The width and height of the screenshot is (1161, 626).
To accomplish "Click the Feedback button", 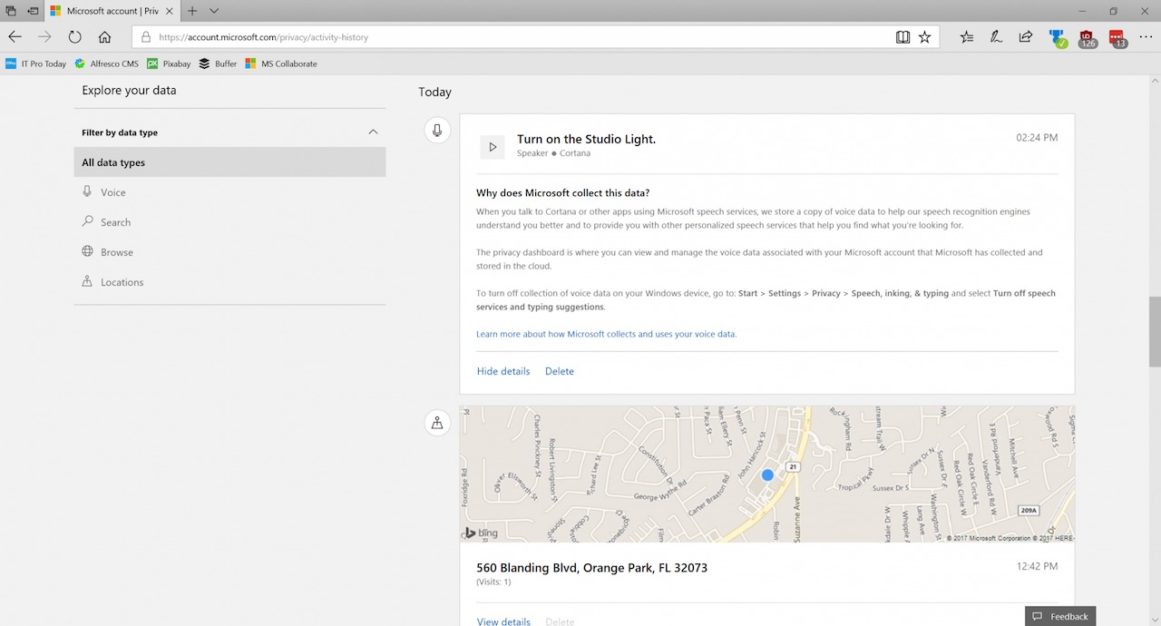I will tap(1060, 616).
